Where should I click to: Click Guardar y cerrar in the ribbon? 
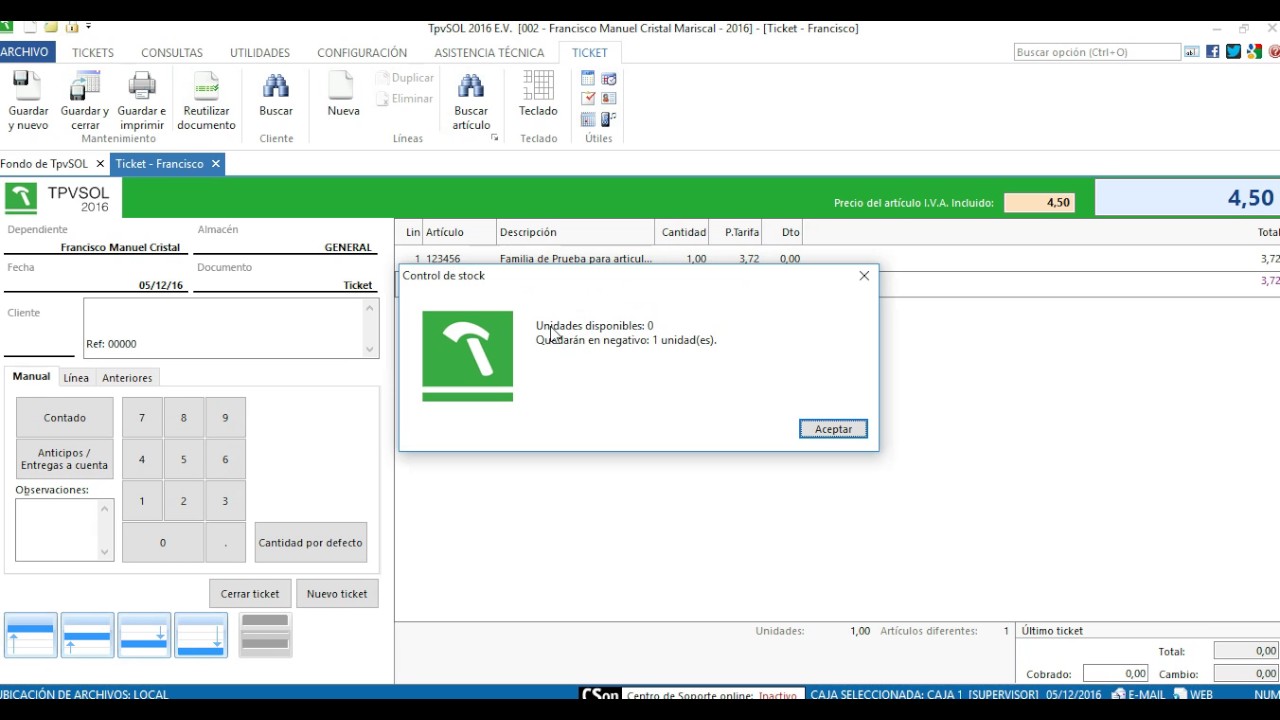coord(85,101)
